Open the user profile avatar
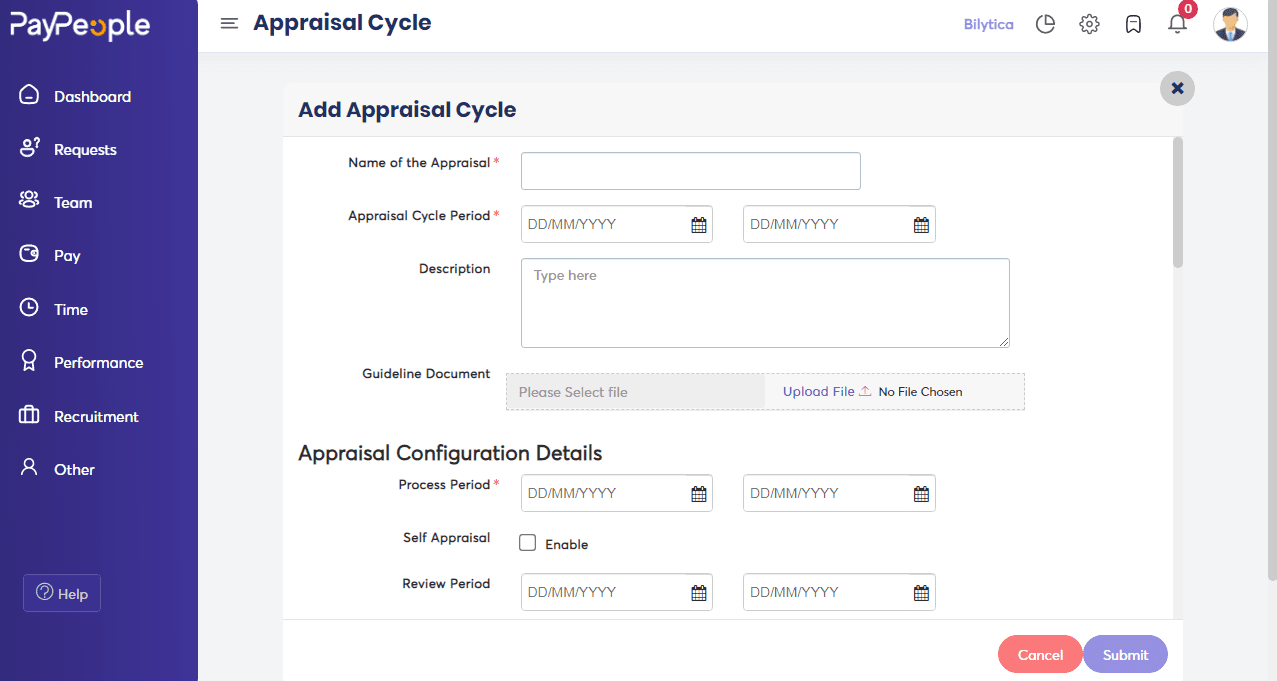Viewport: 1277px width, 681px height. tap(1230, 24)
